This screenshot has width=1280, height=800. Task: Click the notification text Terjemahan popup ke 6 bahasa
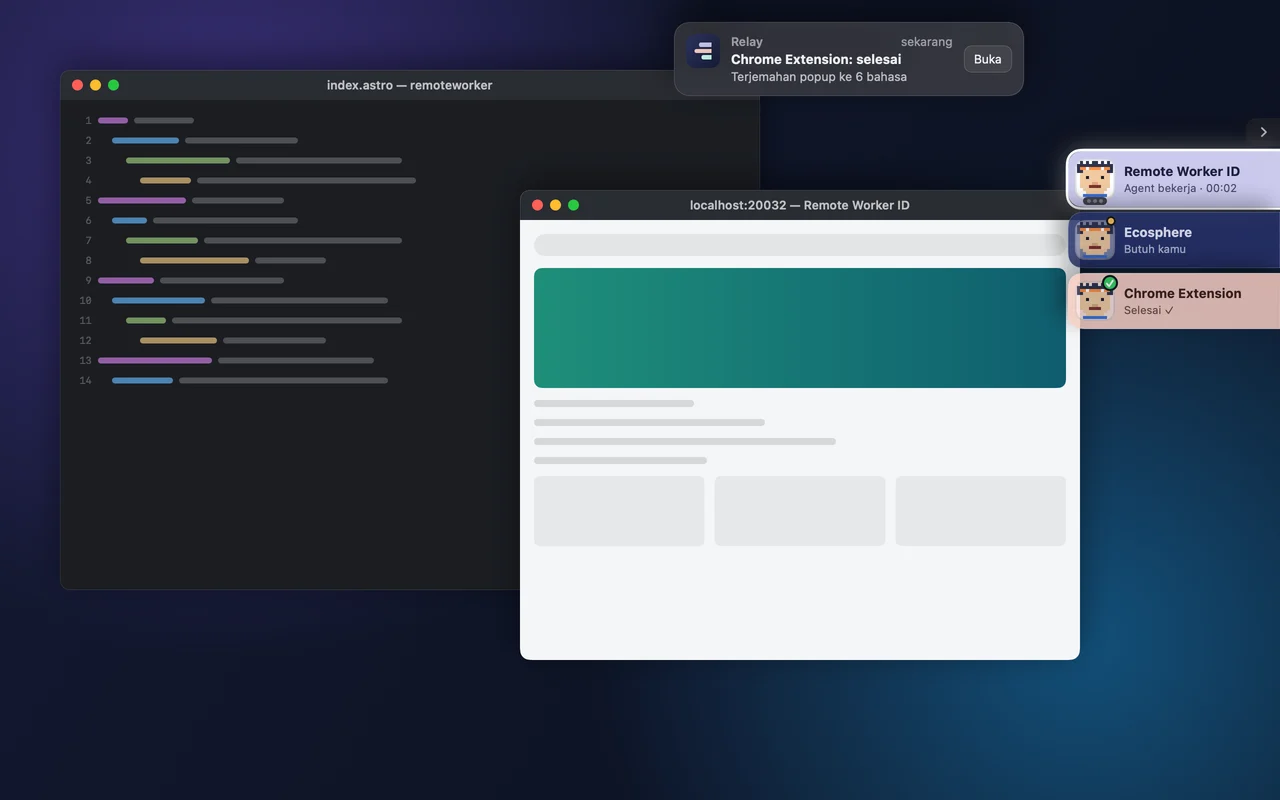(819, 77)
